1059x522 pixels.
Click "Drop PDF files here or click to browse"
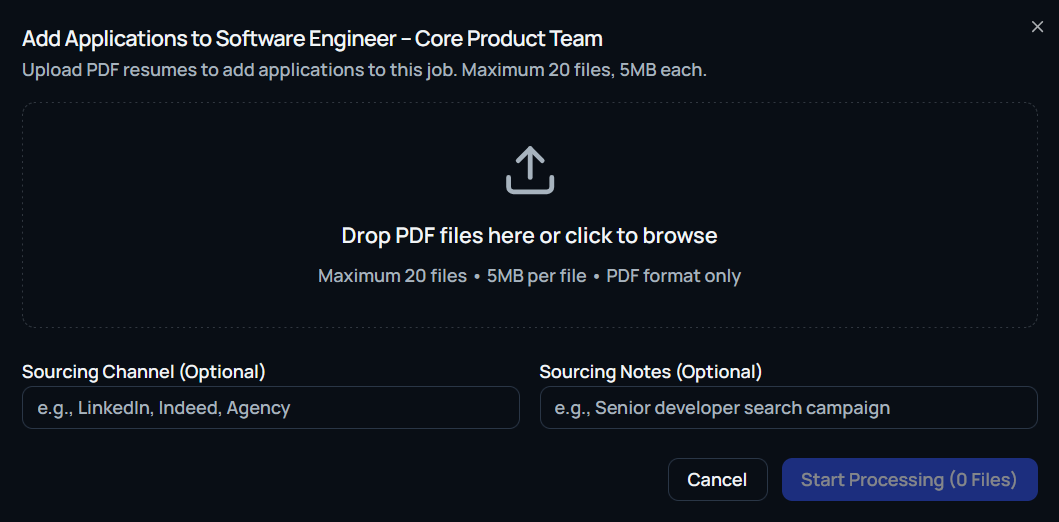tap(529, 236)
